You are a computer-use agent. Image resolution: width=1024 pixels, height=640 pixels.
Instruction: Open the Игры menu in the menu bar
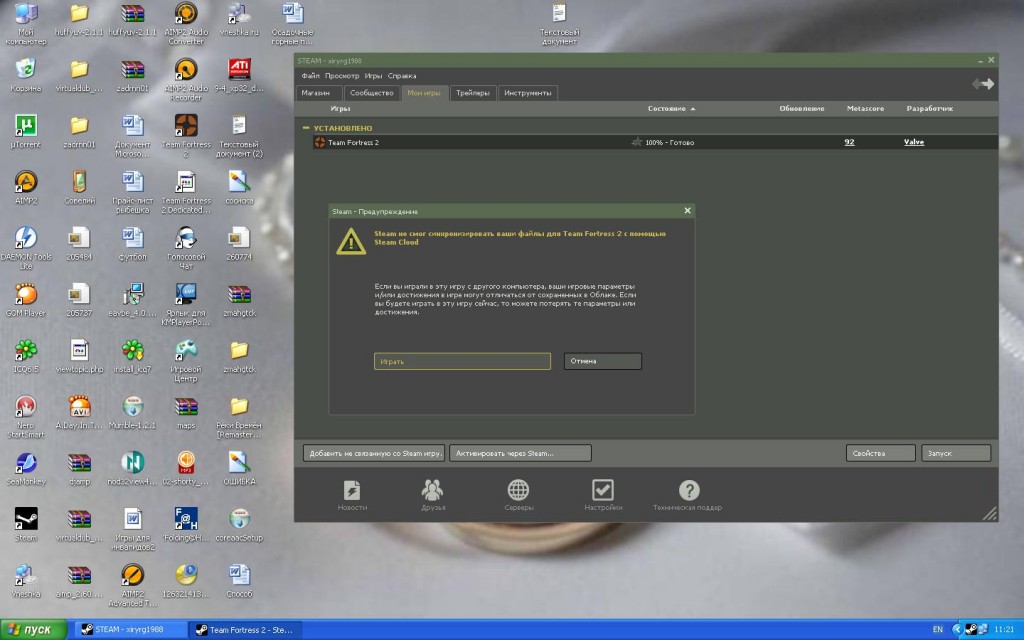pos(373,76)
